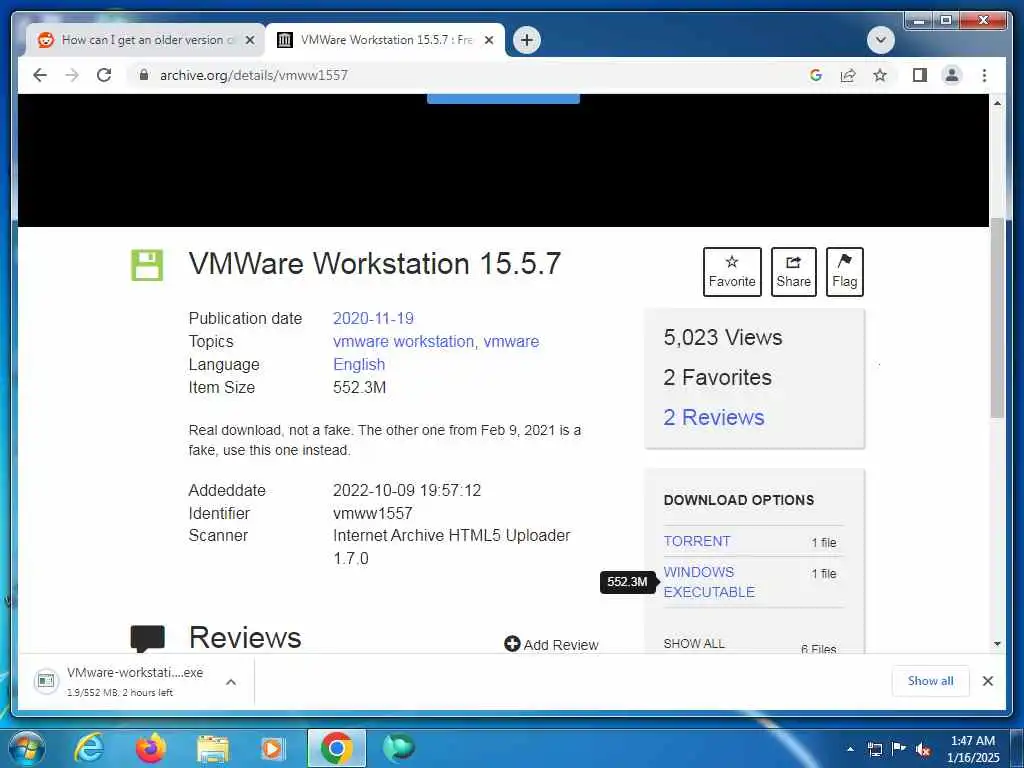Screen dimensions: 1024x768
Task: Click the blue button at the top of the black viewer area
Action: 503,99
